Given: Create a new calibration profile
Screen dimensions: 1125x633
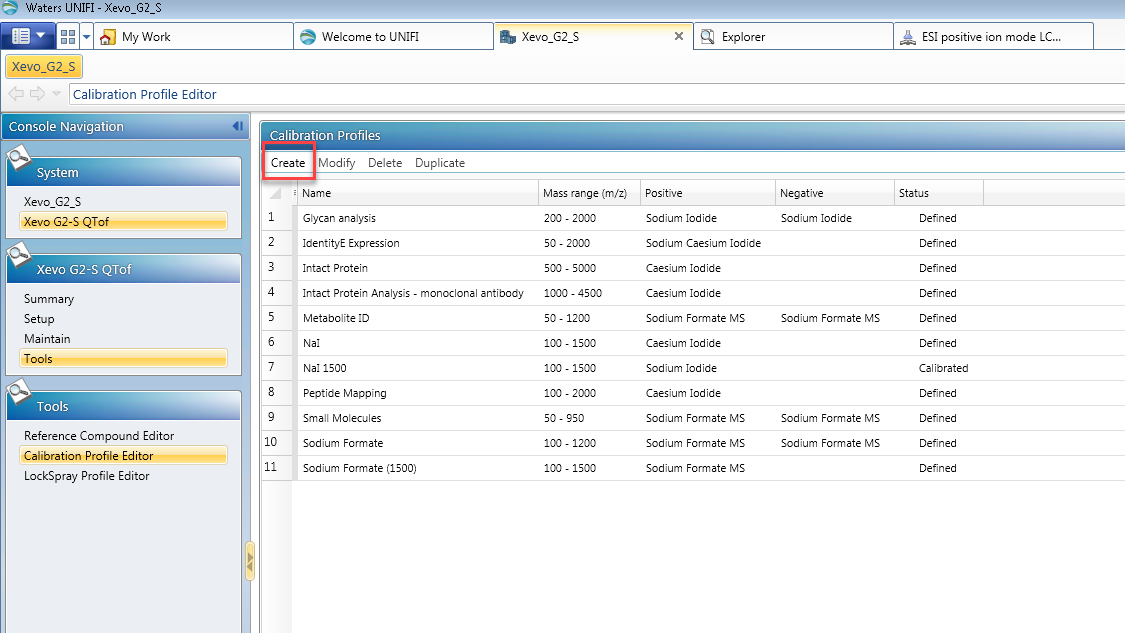Looking at the screenshot, I should [288, 163].
